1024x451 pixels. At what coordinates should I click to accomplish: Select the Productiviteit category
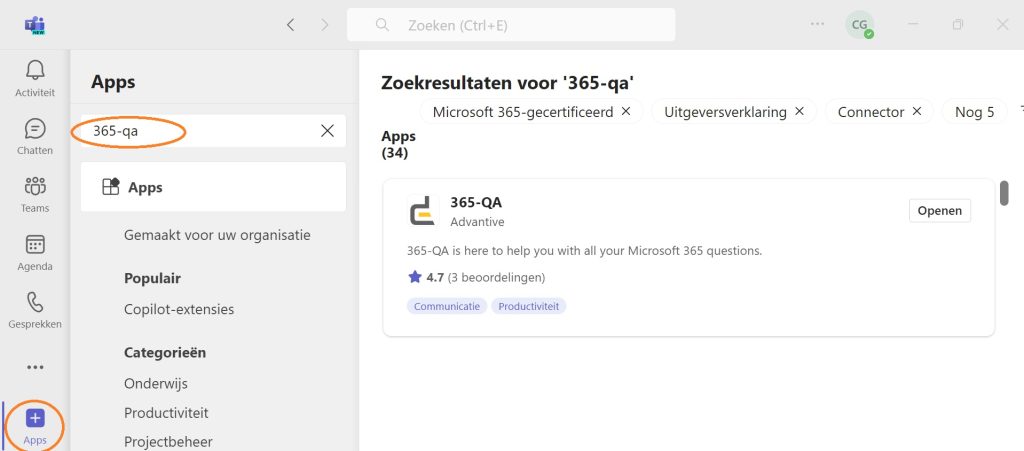click(166, 413)
